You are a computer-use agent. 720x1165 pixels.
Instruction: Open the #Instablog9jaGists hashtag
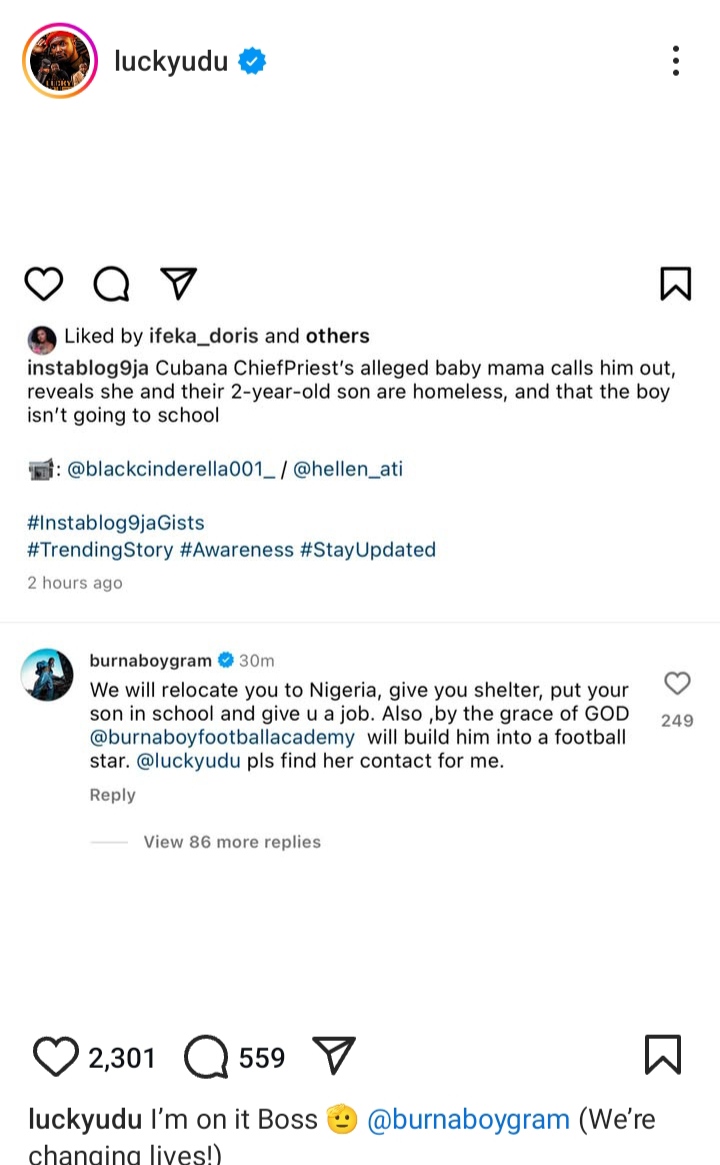coord(117,522)
